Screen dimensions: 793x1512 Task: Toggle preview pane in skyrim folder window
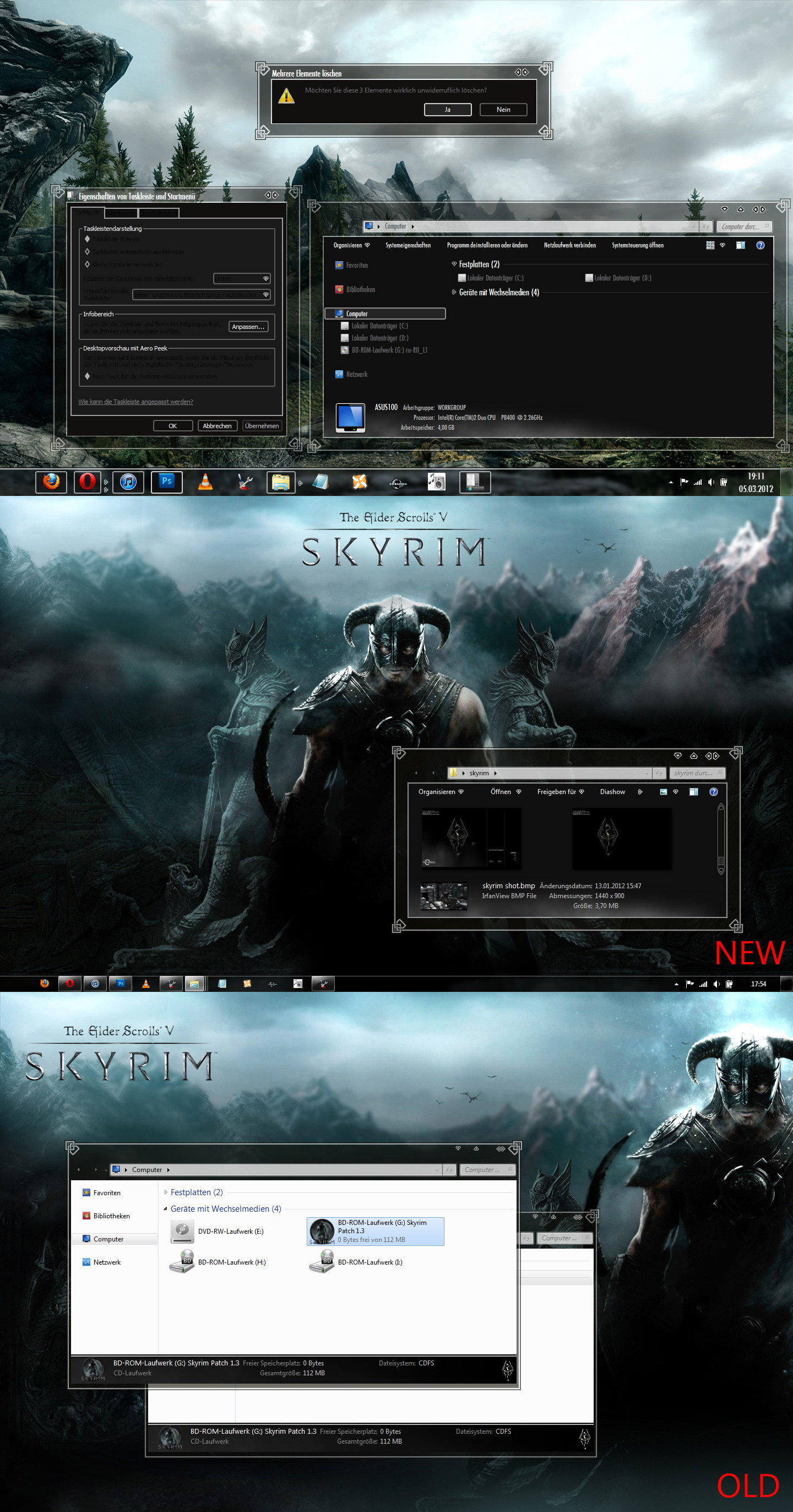coord(693,792)
